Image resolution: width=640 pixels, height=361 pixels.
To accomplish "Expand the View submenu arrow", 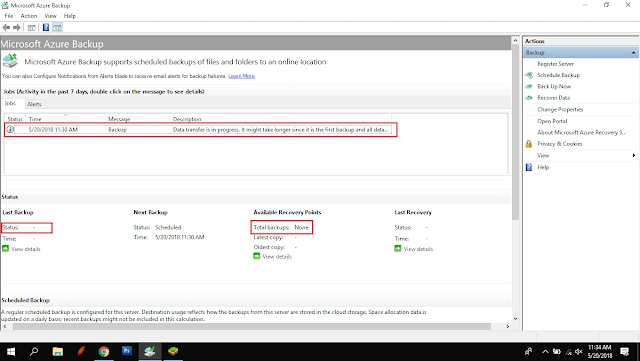I will coord(633,155).
